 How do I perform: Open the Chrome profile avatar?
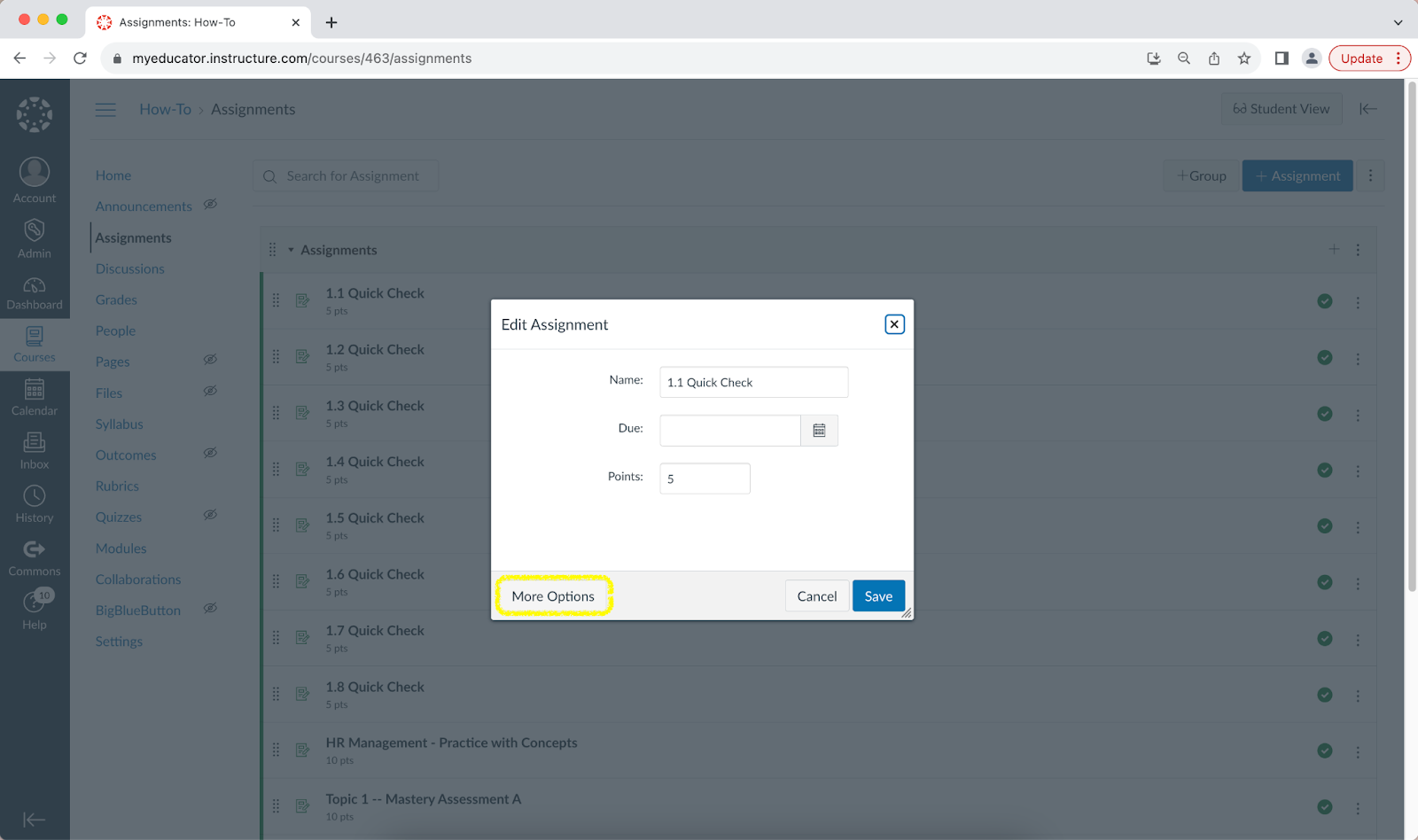(x=1312, y=58)
